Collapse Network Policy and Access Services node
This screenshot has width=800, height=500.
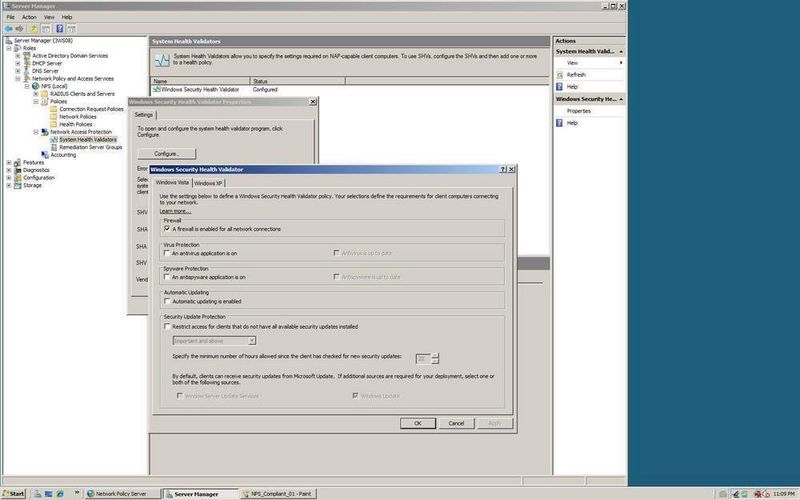click(x=18, y=79)
